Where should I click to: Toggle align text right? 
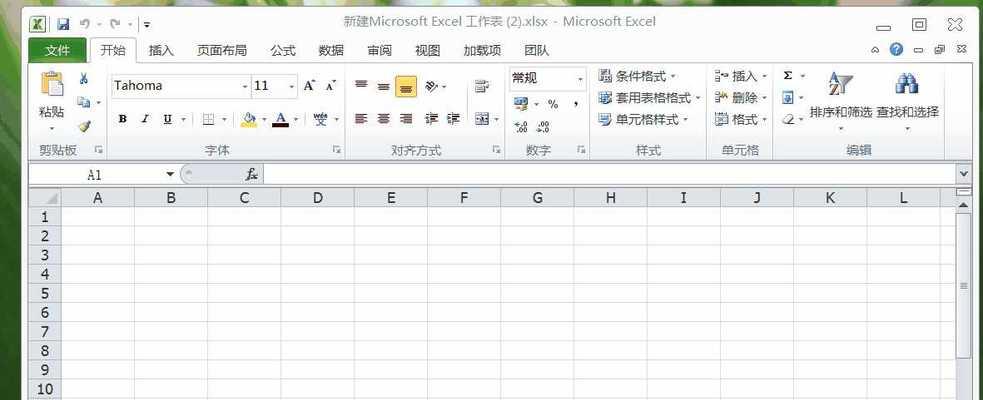[406, 118]
